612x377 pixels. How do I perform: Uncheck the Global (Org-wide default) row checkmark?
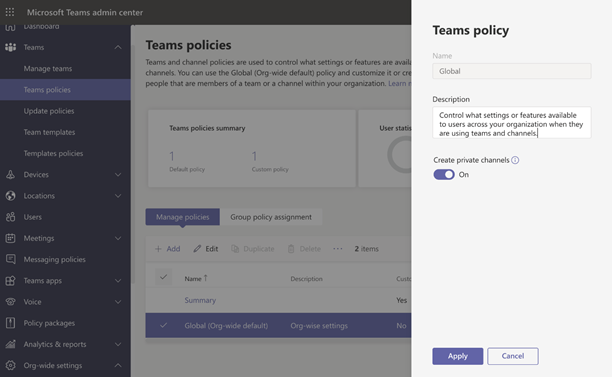coord(164,325)
